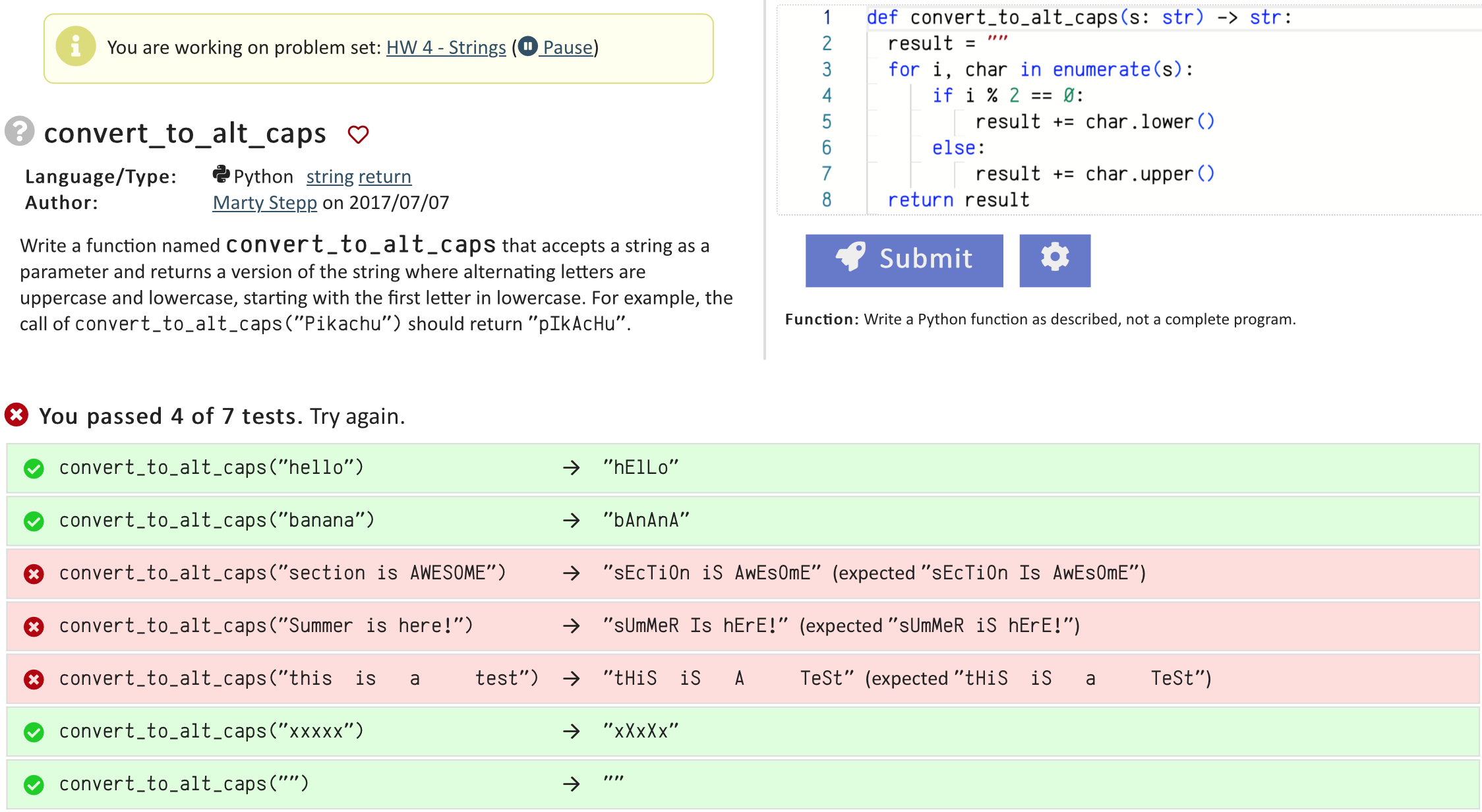Click the red X beside the section is AWESOME test
Screen dimensions: 1482x812
33,573
